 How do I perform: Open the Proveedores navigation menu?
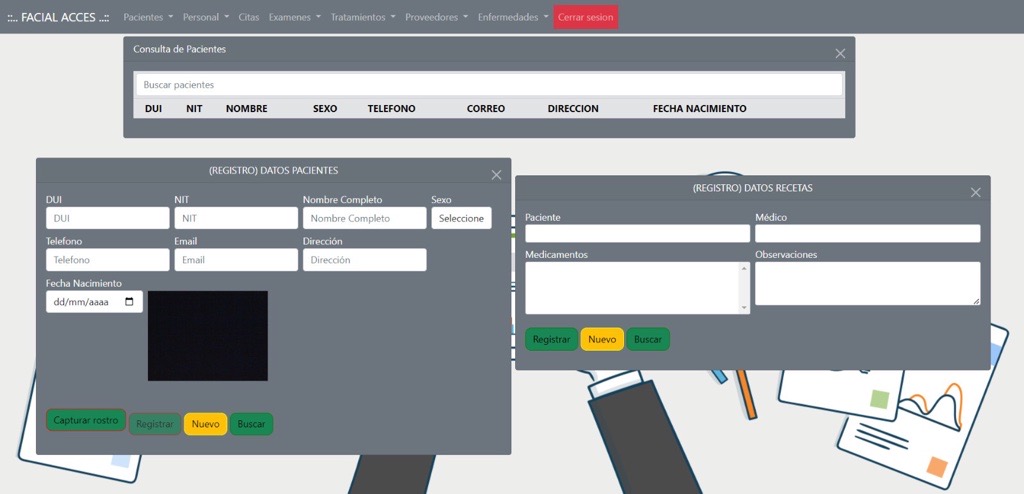point(436,17)
